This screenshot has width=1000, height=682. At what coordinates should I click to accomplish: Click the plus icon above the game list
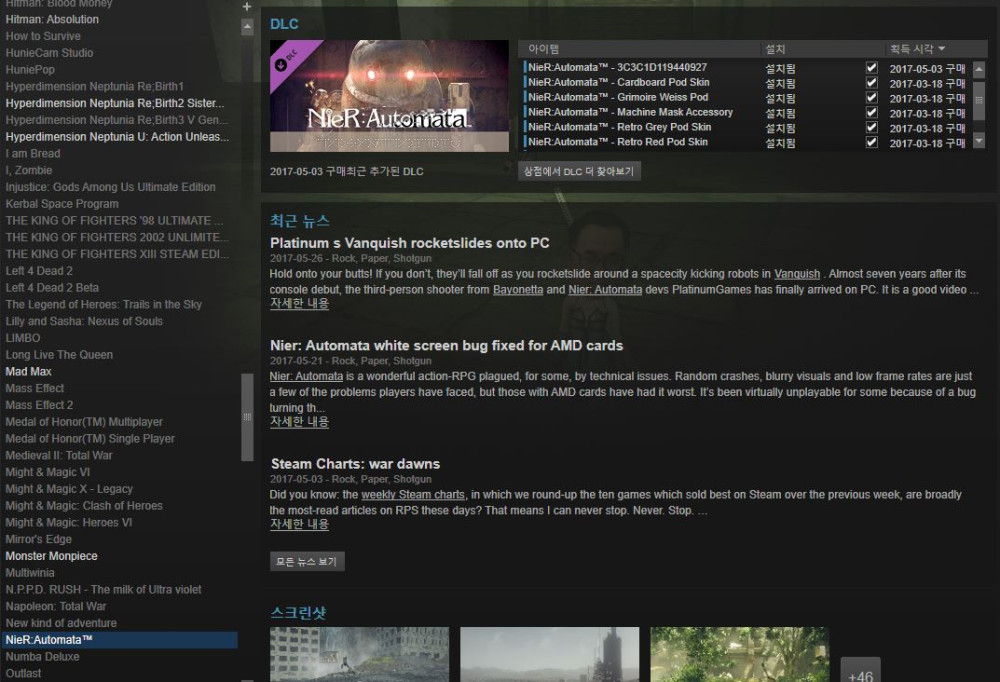(x=247, y=7)
